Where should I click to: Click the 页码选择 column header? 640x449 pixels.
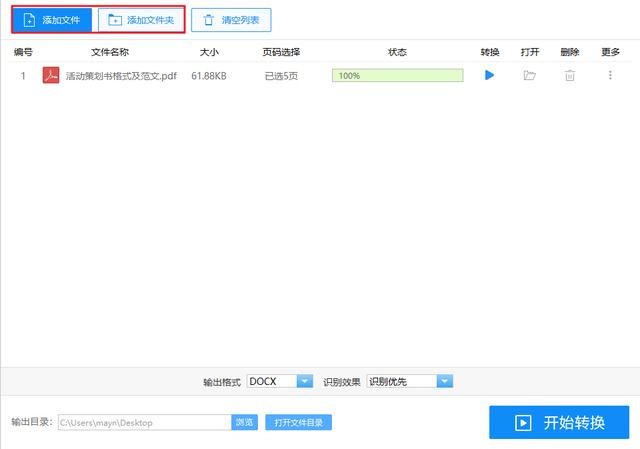(281, 52)
